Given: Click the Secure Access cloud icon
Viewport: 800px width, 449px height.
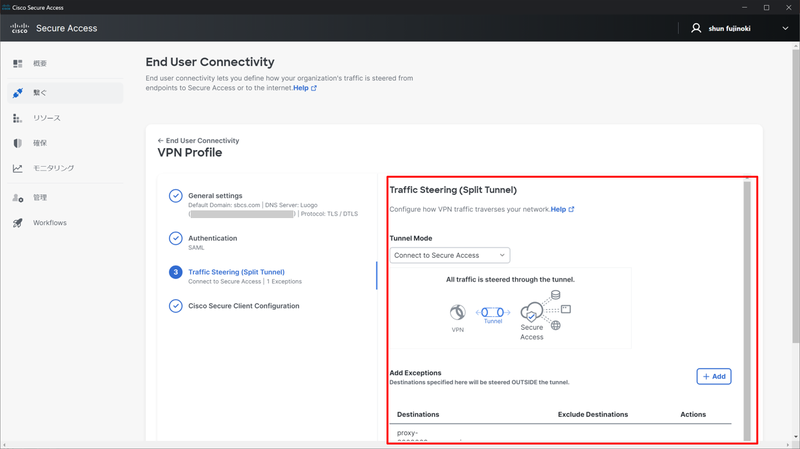Looking at the screenshot, I should [532, 311].
